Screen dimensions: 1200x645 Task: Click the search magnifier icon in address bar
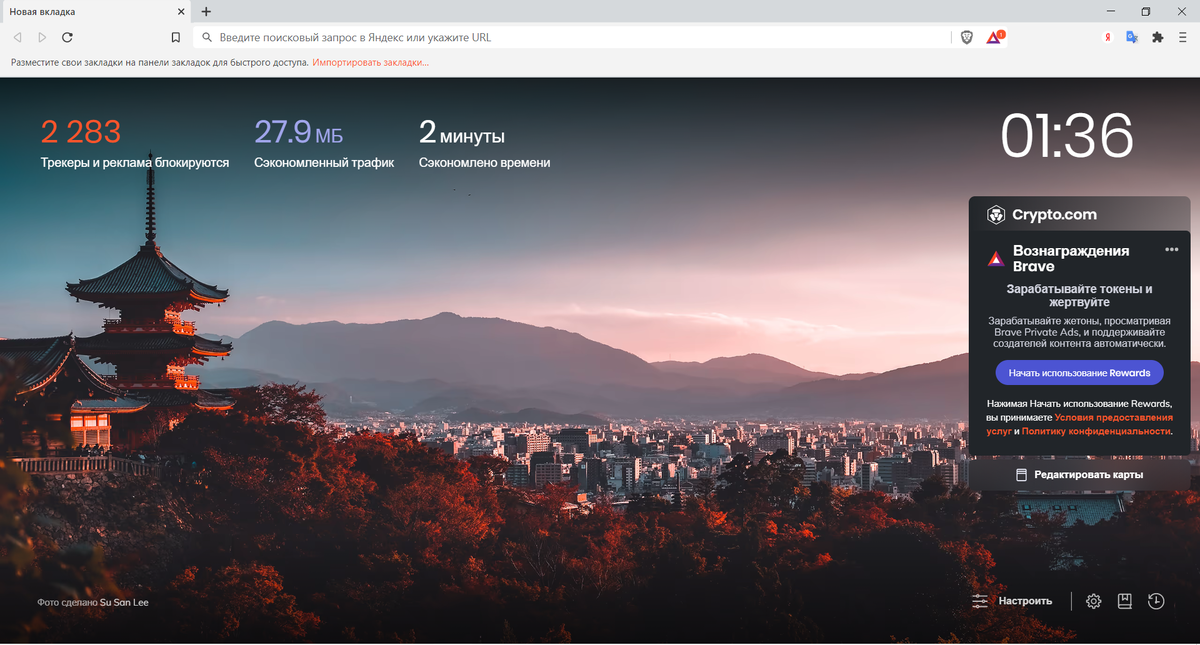point(207,37)
